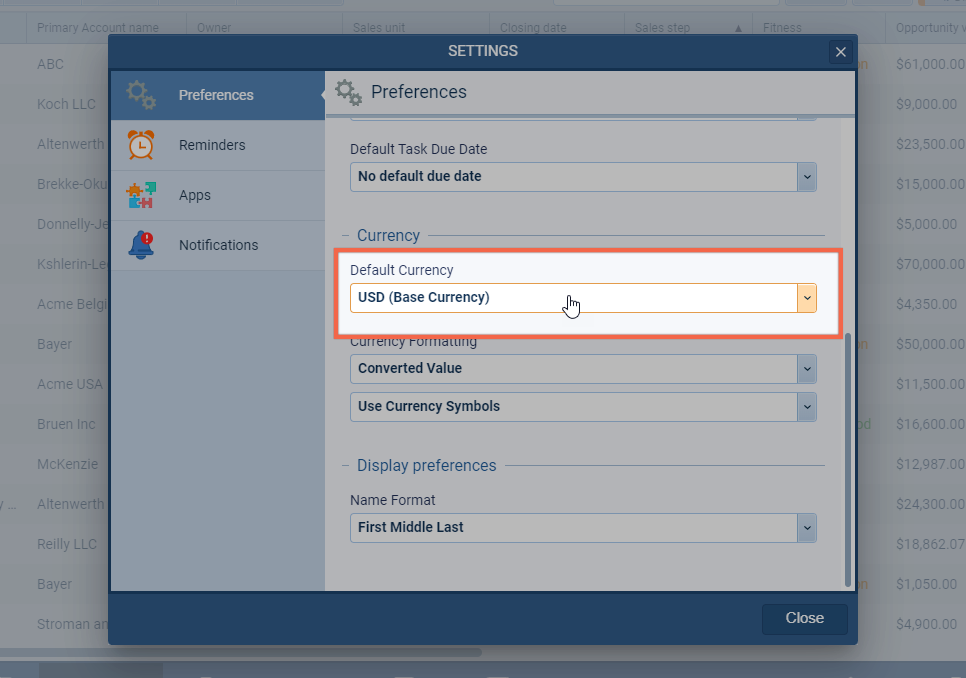Click the alarm clock Reminders icon

tap(141, 145)
